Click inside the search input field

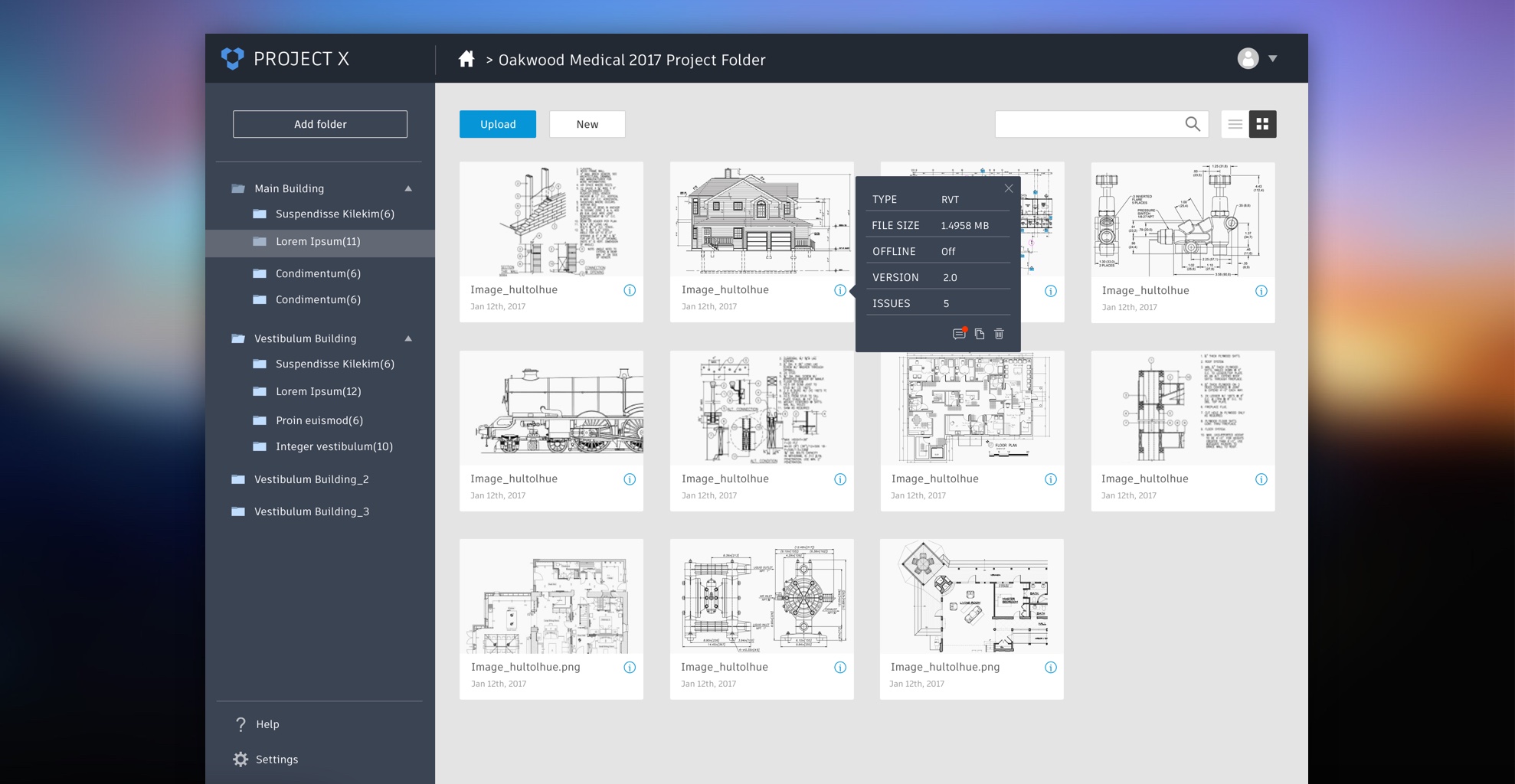click(1088, 124)
